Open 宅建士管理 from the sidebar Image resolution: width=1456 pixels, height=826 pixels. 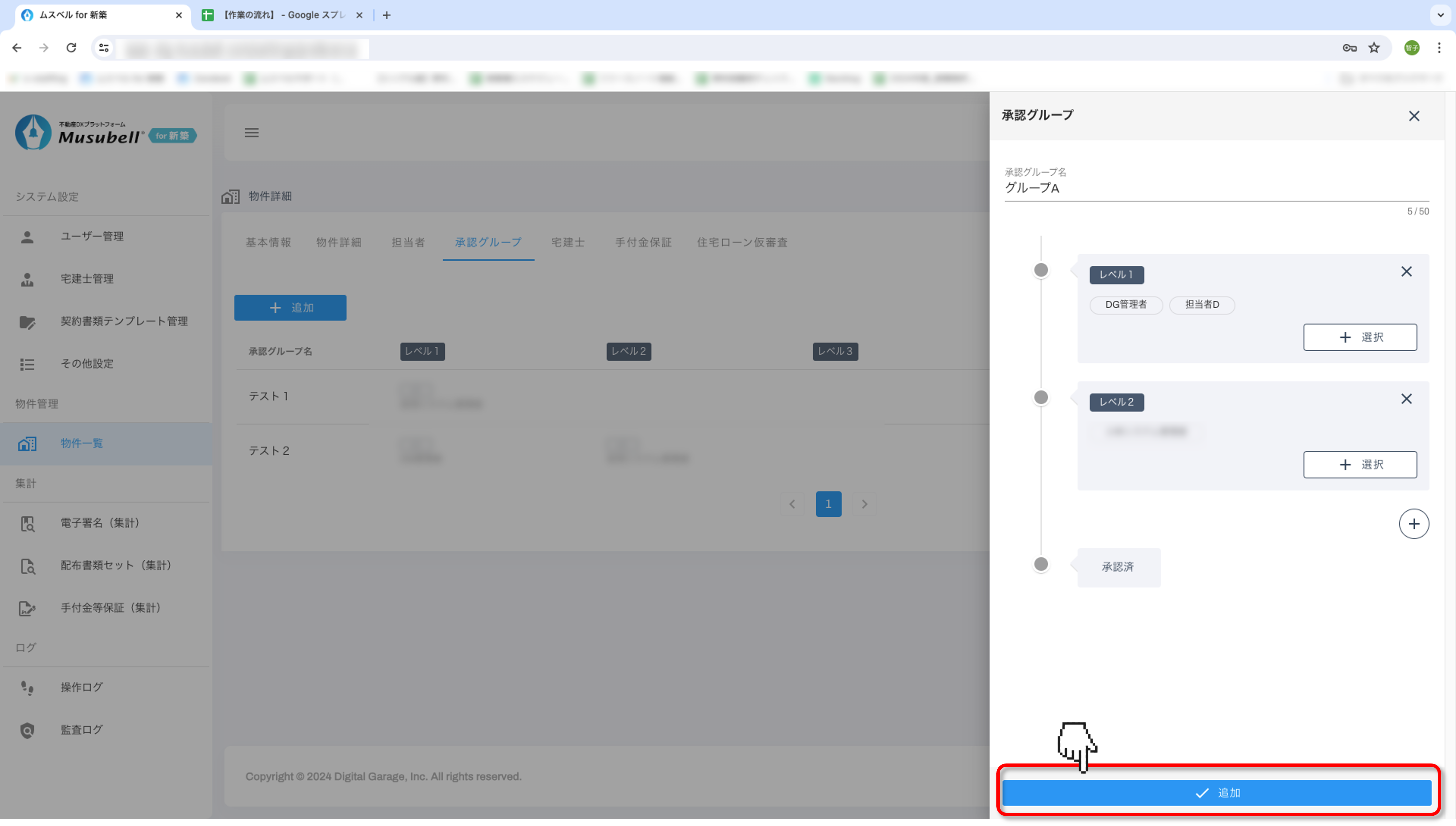pyautogui.click(x=87, y=279)
